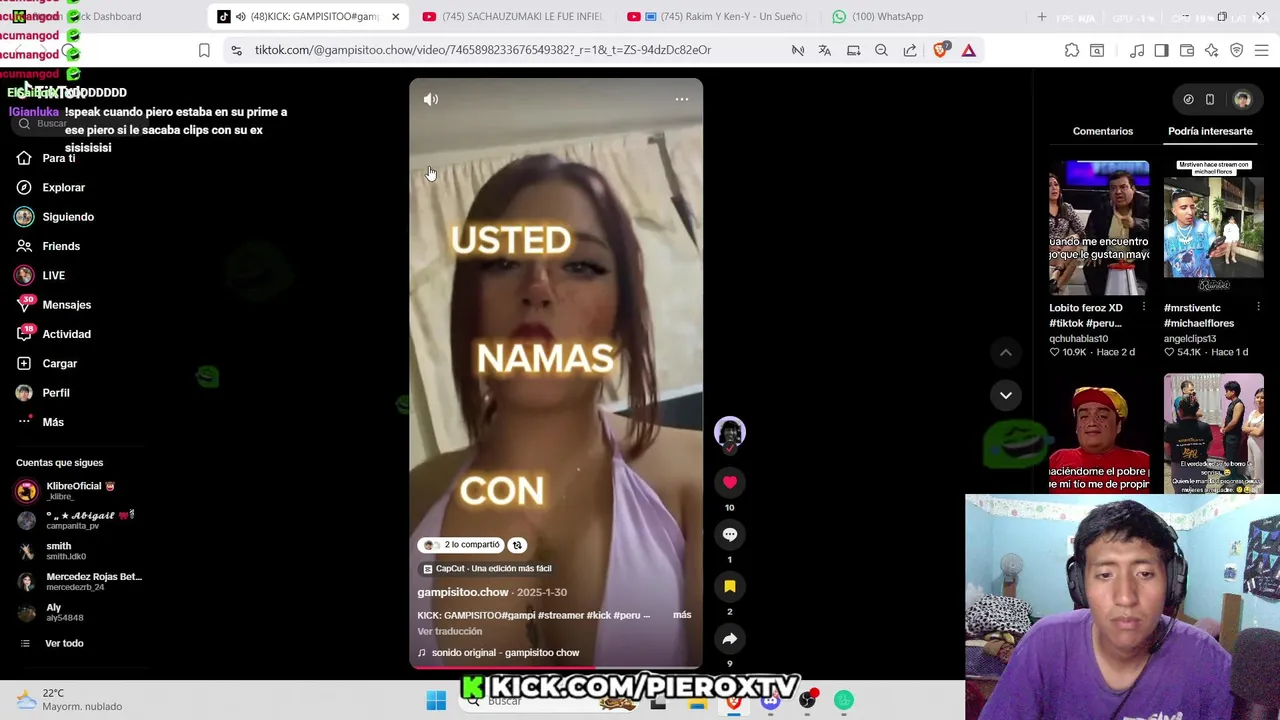Open the Explorar page
The height and width of the screenshot is (720, 1280).
pyautogui.click(x=63, y=187)
